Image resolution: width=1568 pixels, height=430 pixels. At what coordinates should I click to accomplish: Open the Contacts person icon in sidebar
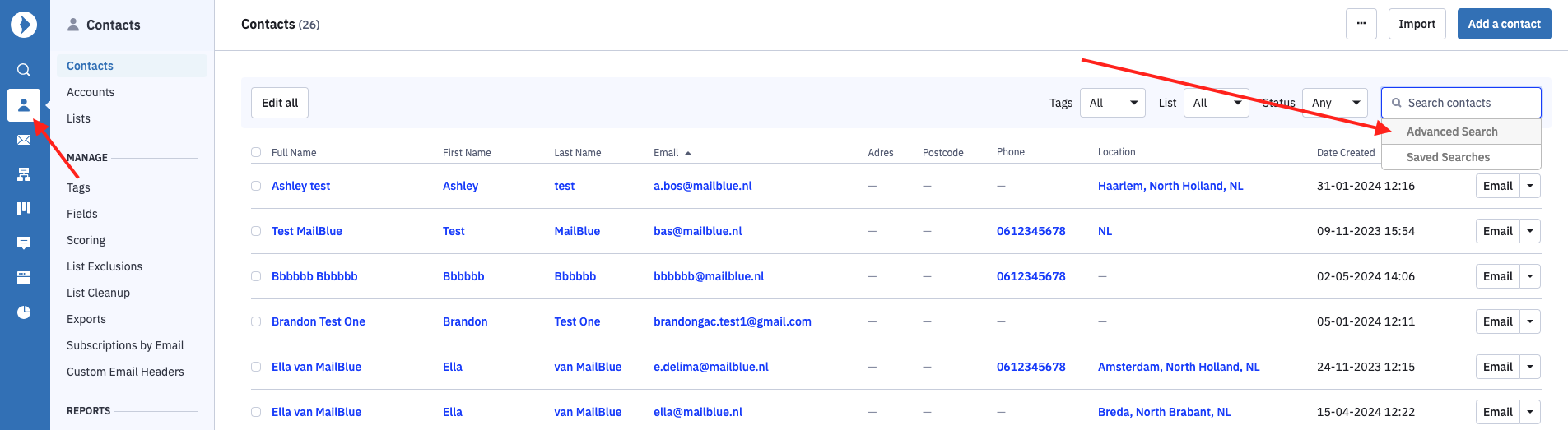coord(24,105)
